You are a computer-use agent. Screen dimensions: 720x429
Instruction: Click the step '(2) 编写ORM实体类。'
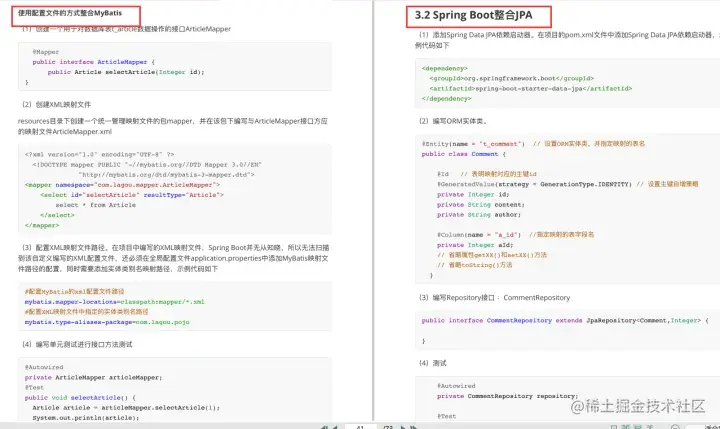point(453,121)
